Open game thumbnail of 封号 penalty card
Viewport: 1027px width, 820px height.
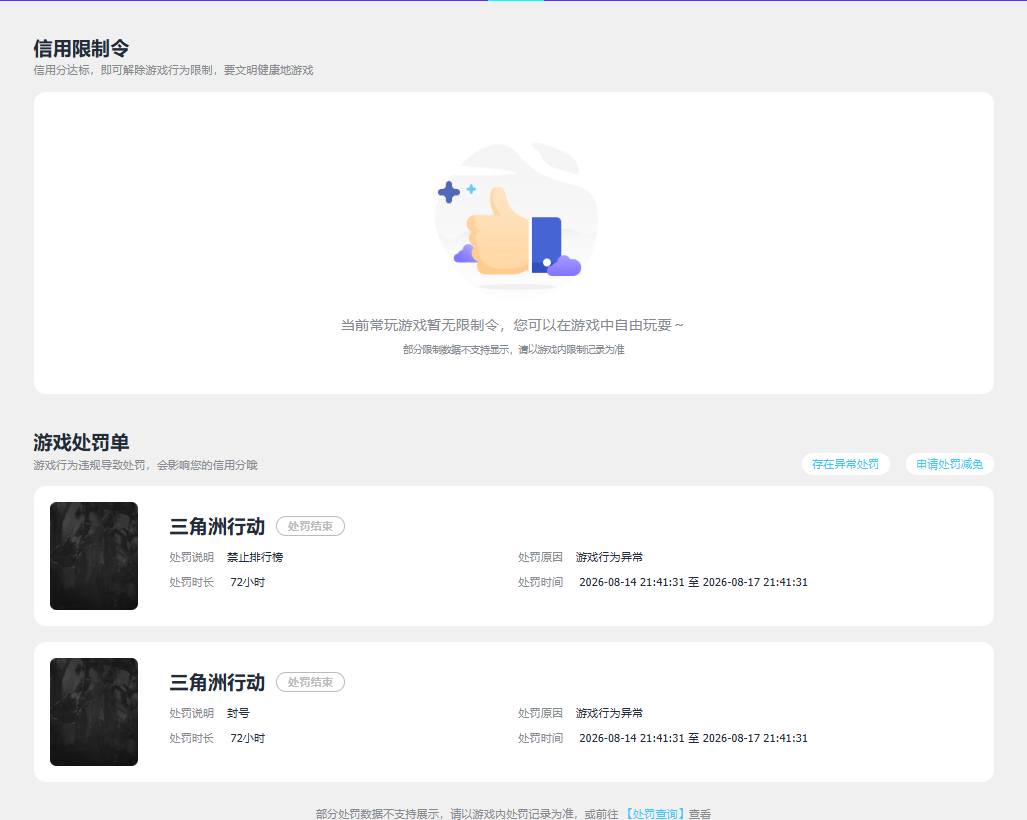(94, 712)
